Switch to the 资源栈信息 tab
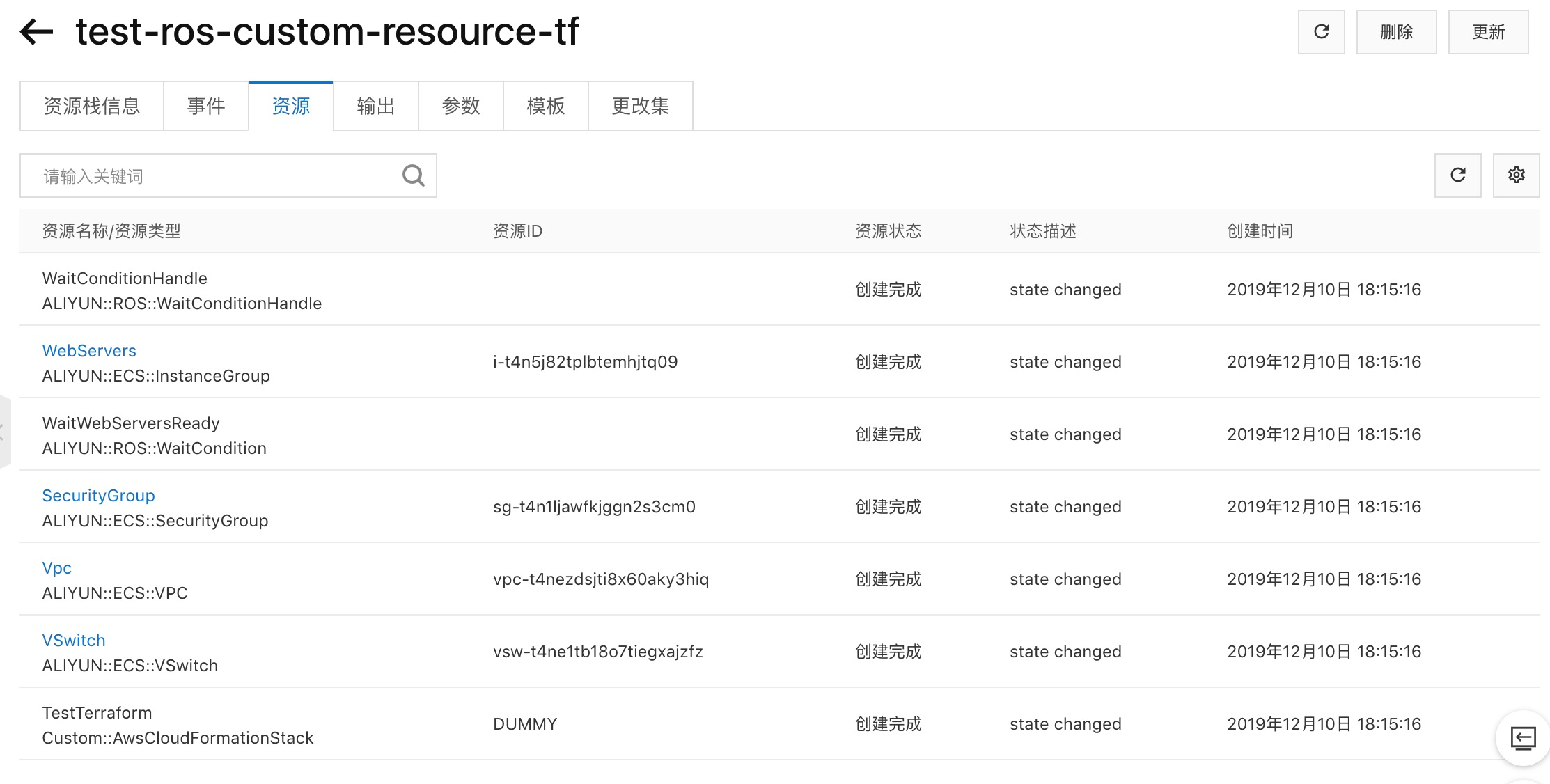The image size is (1550, 784). pyautogui.click(x=92, y=106)
